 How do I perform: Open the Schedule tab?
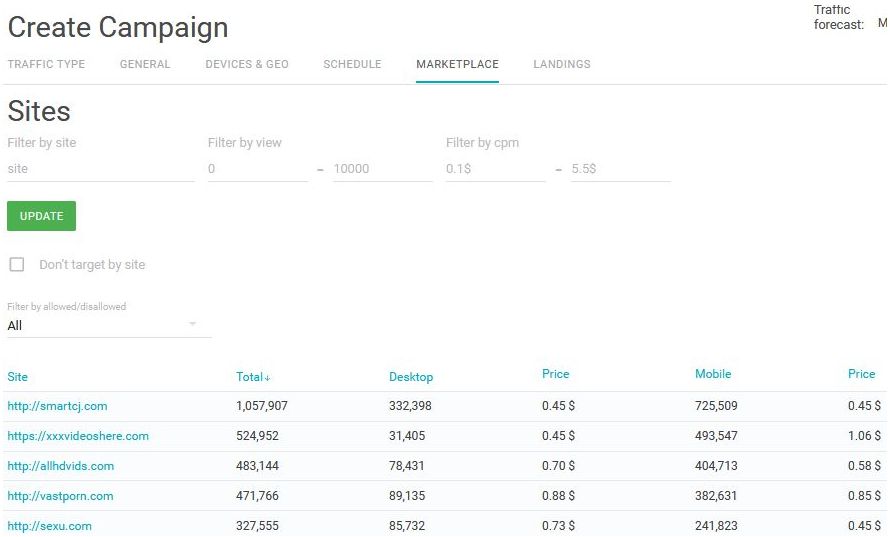click(352, 64)
